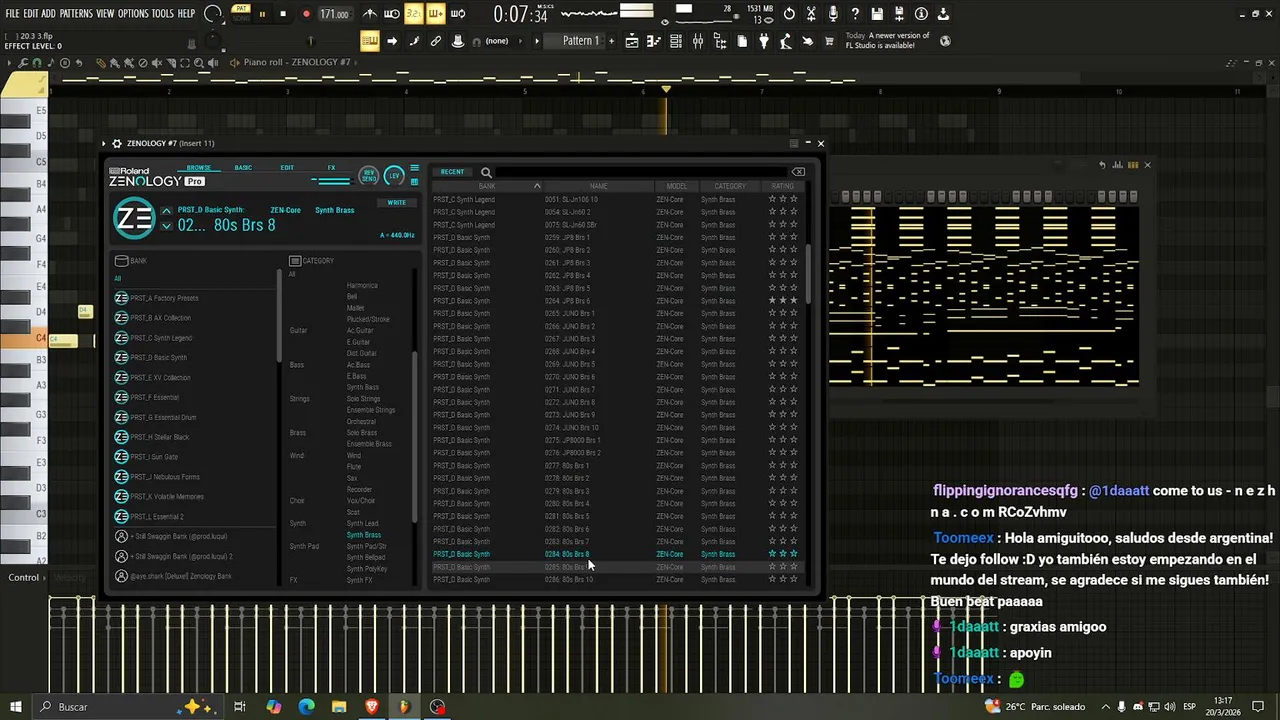Viewport: 1280px width, 720px height.
Task: Open File Explorer from the taskbar
Action: (339, 707)
